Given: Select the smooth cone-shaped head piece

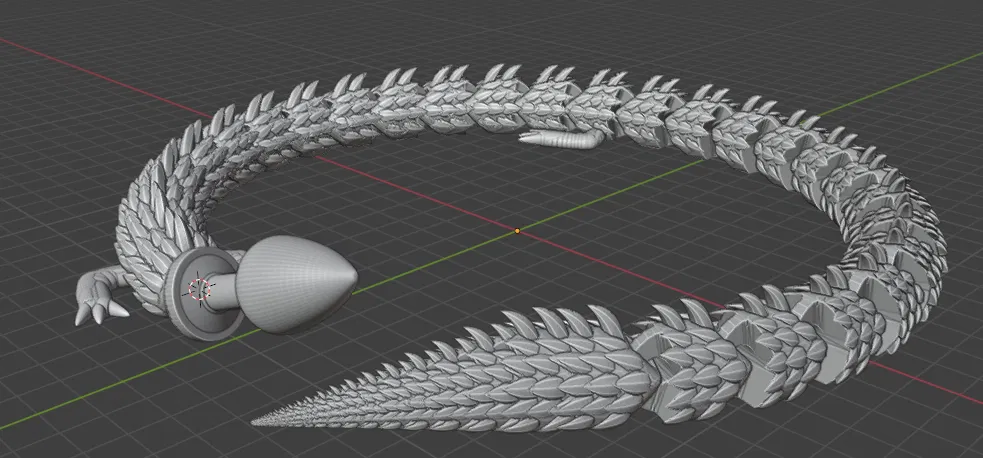Looking at the screenshot, I should pos(296,284).
